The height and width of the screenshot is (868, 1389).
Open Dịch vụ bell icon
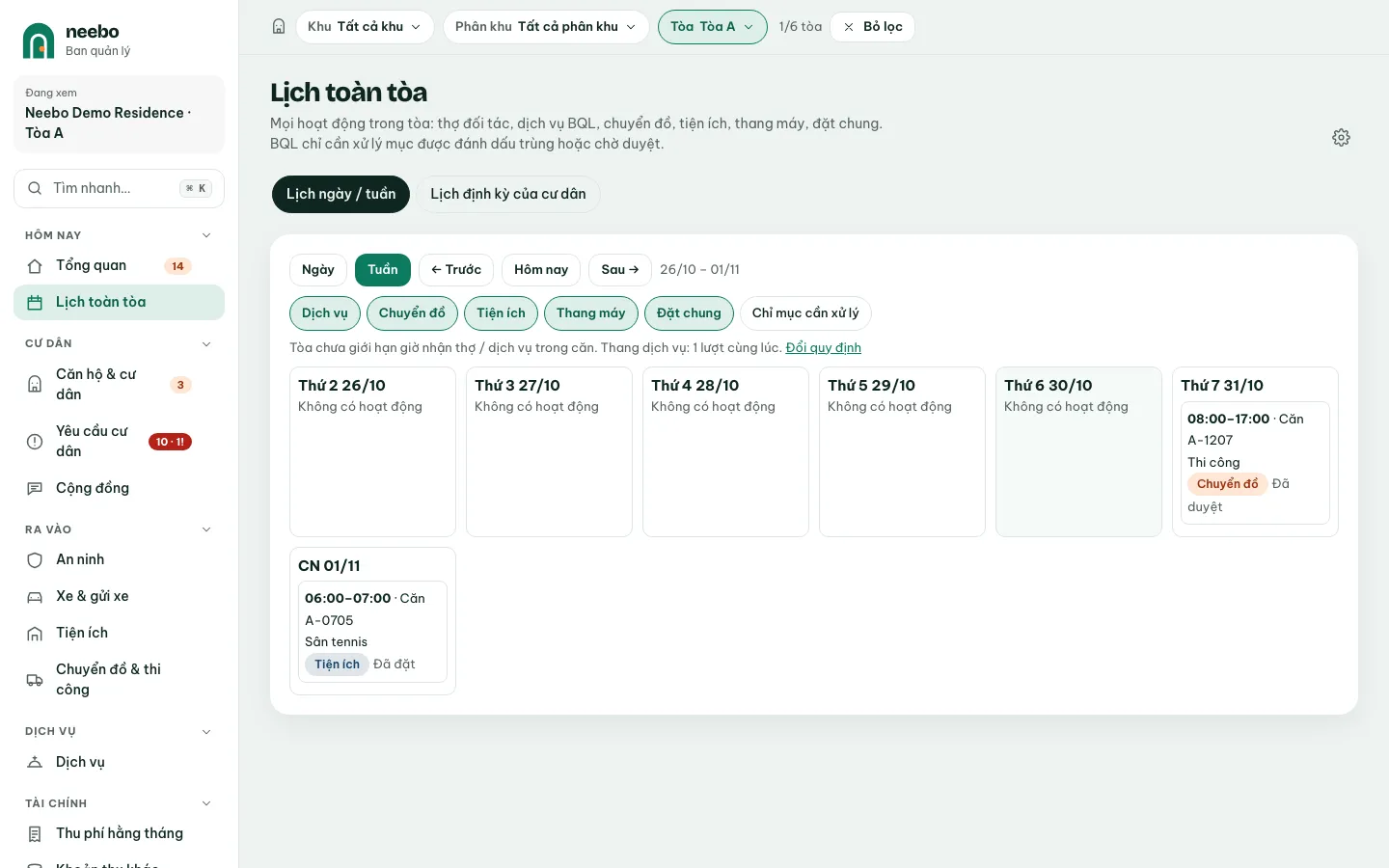[35, 762]
